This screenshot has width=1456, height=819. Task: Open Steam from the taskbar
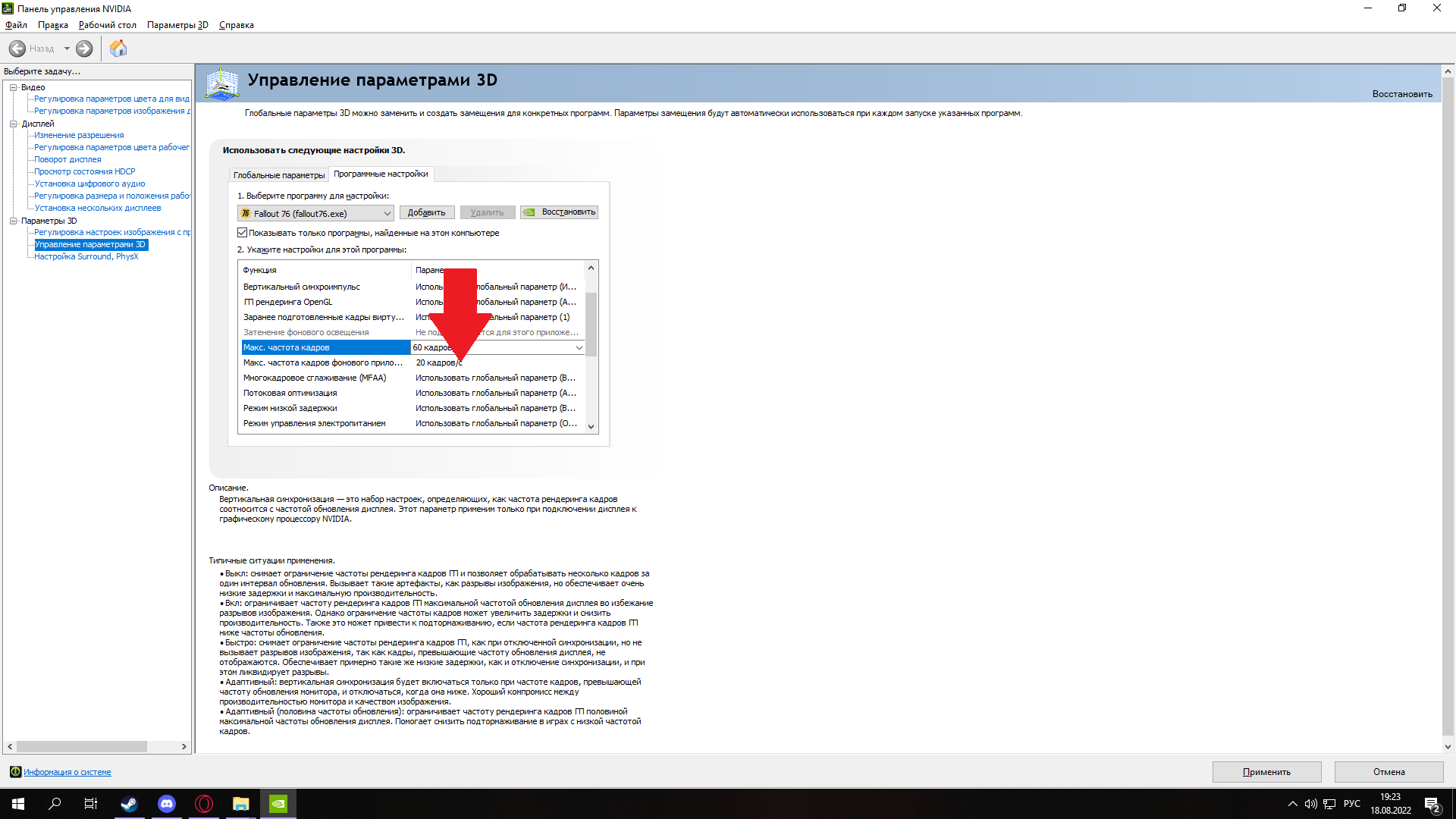(129, 804)
